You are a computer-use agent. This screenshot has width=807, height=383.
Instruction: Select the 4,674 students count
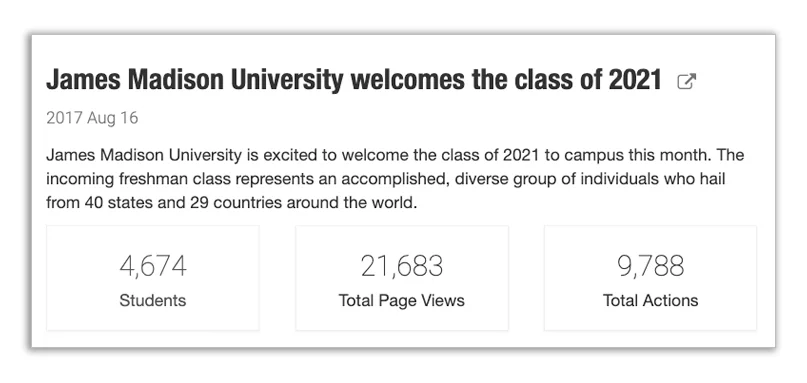(153, 266)
